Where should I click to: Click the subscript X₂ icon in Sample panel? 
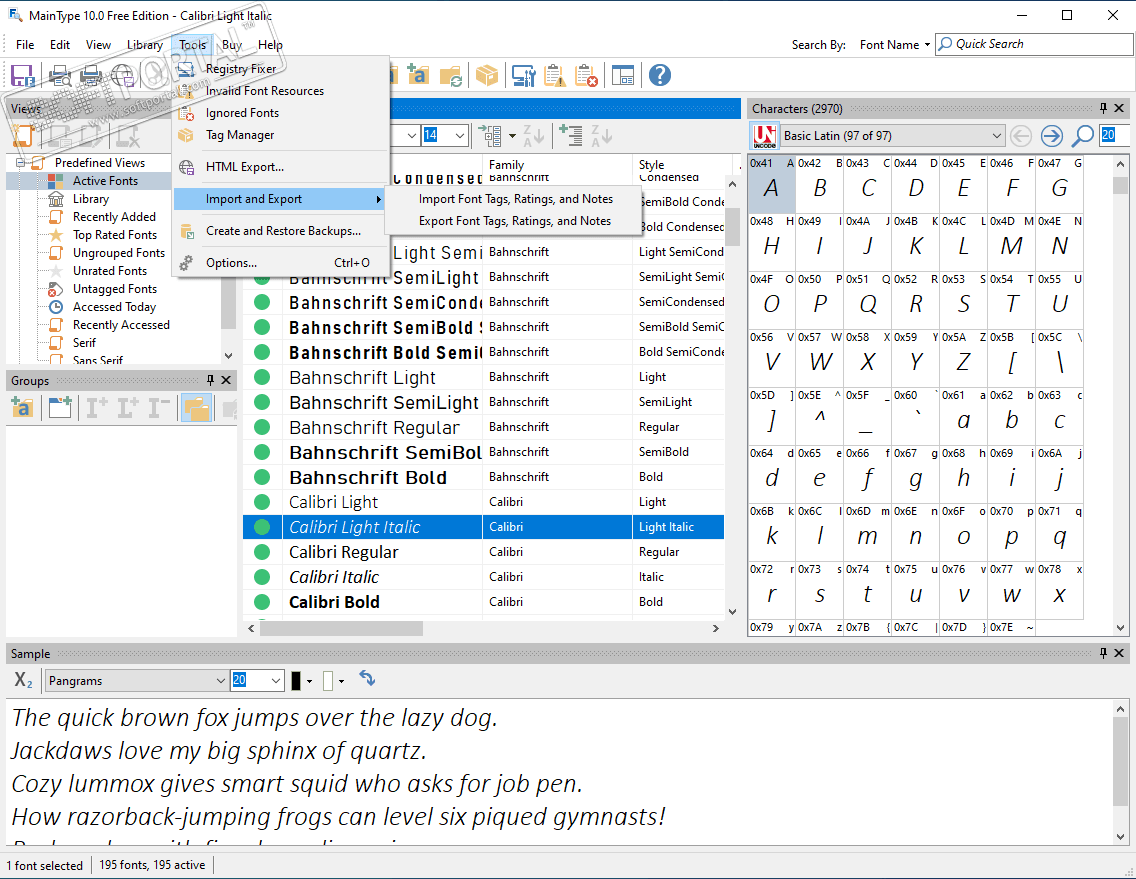tap(23, 680)
